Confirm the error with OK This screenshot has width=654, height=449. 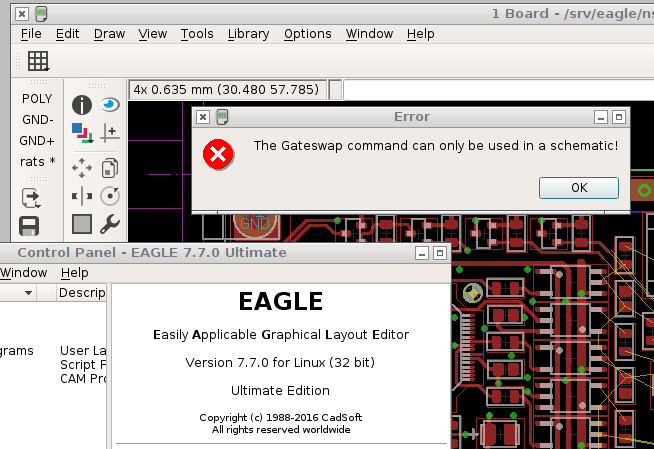point(579,188)
